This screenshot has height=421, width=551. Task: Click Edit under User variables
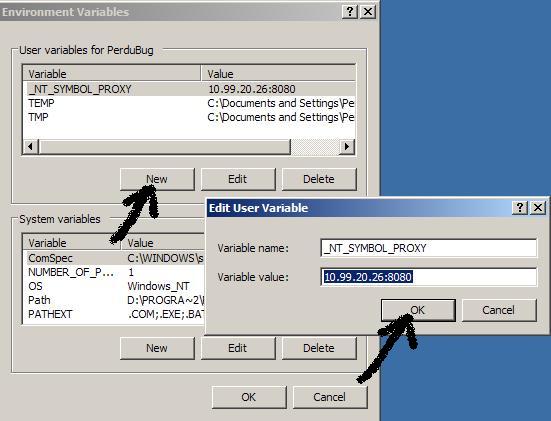(x=238, y=179)
